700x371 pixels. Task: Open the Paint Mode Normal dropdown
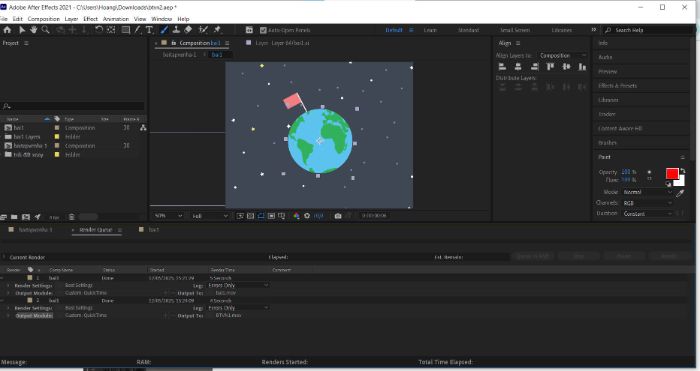(x=647, y=192)
